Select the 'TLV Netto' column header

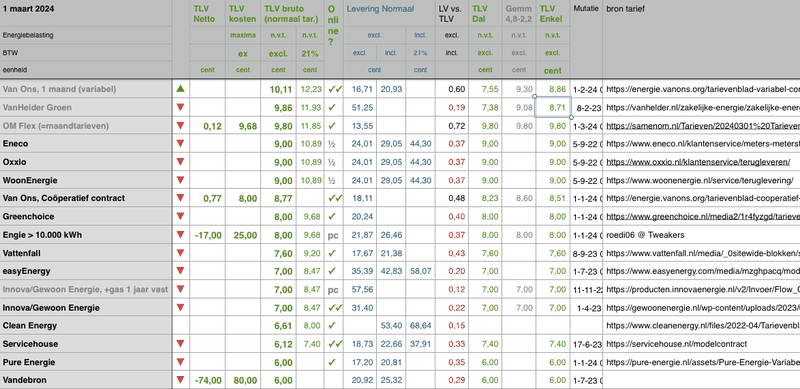point(207,14)
